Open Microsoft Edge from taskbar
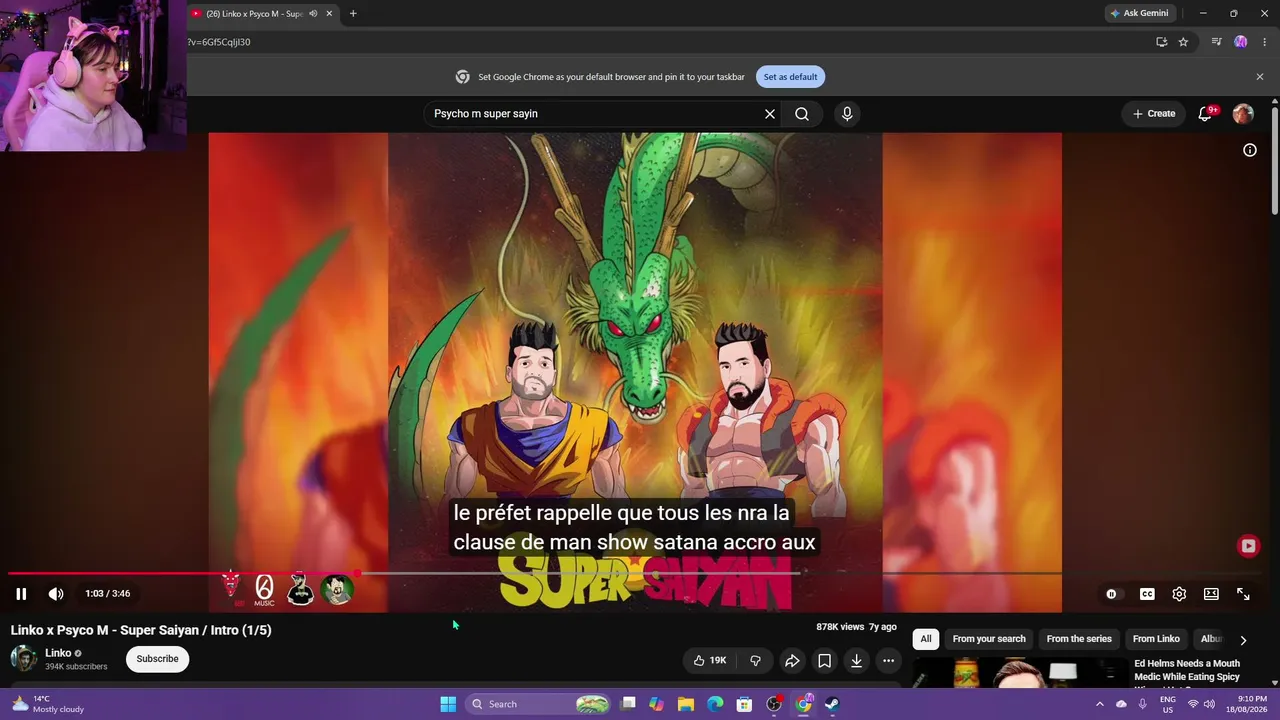This screenshot has width=1280, height=720. point(715,704)
